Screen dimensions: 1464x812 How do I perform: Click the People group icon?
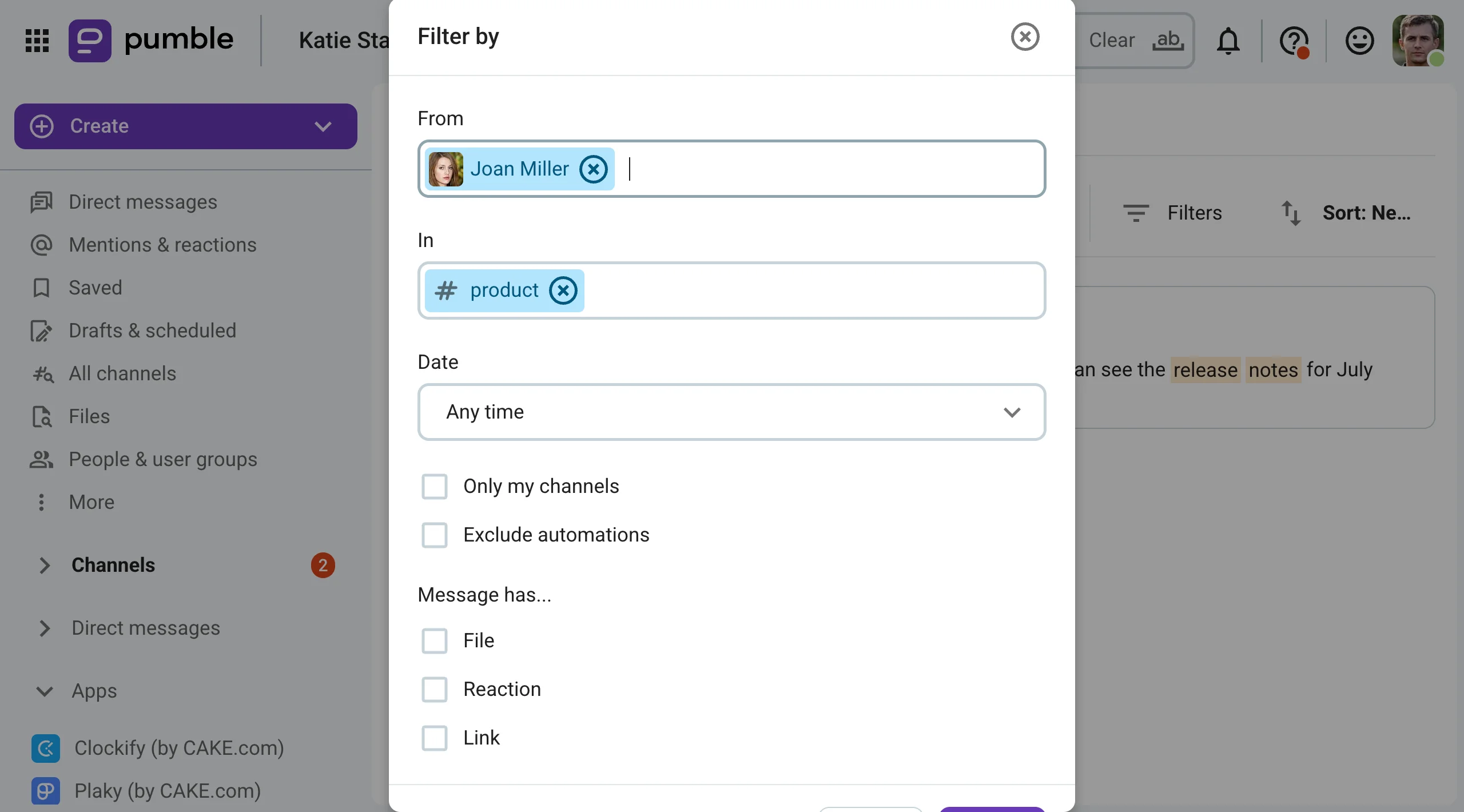pyautogui.click(x=41, y=460)
